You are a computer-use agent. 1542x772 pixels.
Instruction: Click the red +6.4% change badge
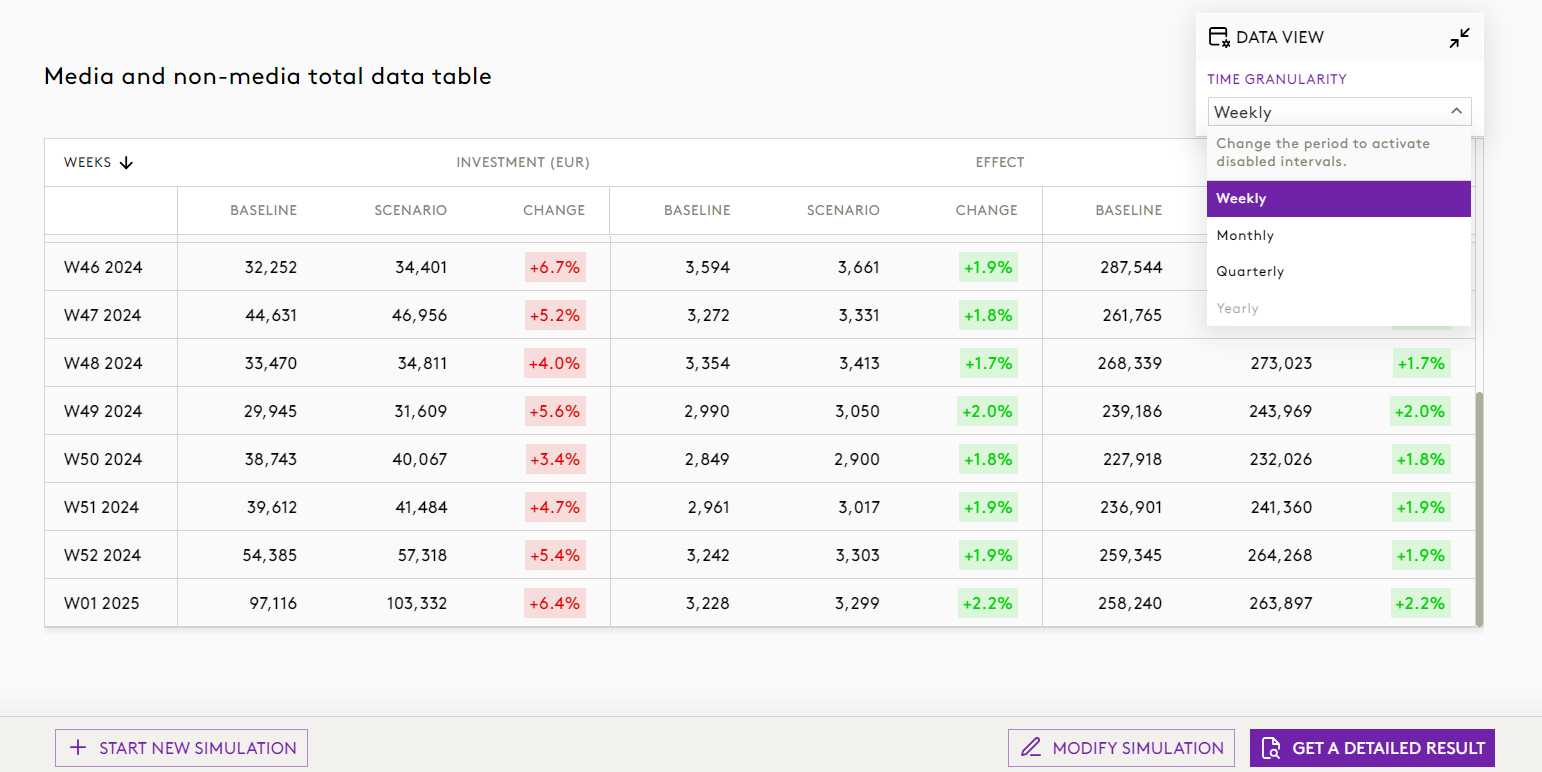555,603
